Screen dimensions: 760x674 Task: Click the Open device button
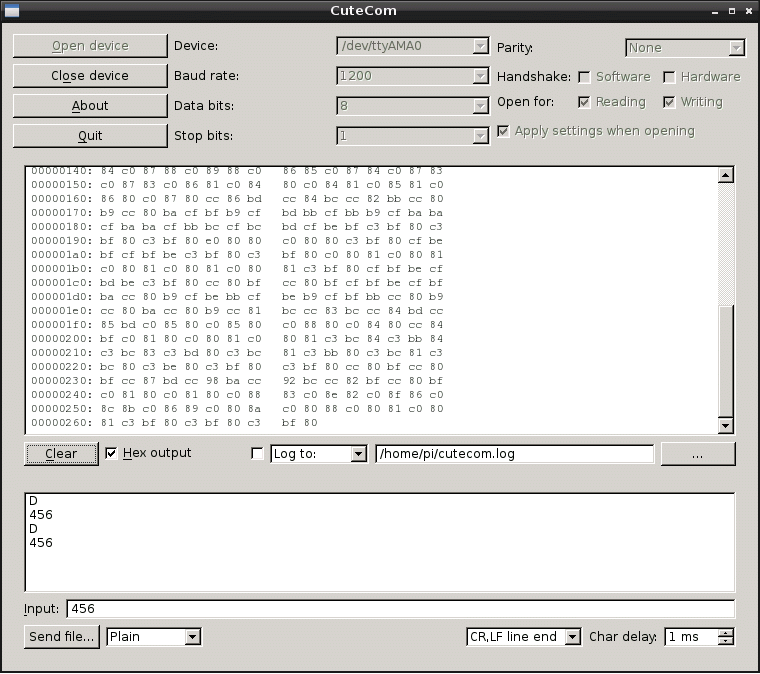90,46
